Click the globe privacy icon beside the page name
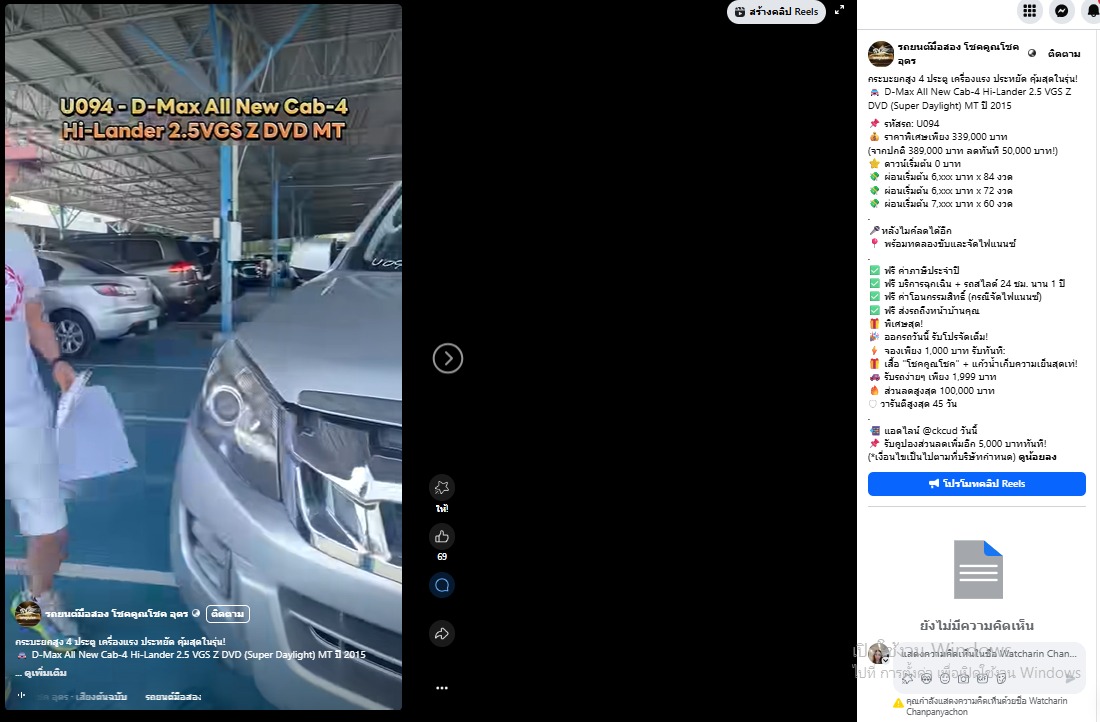Image resolution: width=1100 pixels, height=722 pixels. click(1032, 53)
